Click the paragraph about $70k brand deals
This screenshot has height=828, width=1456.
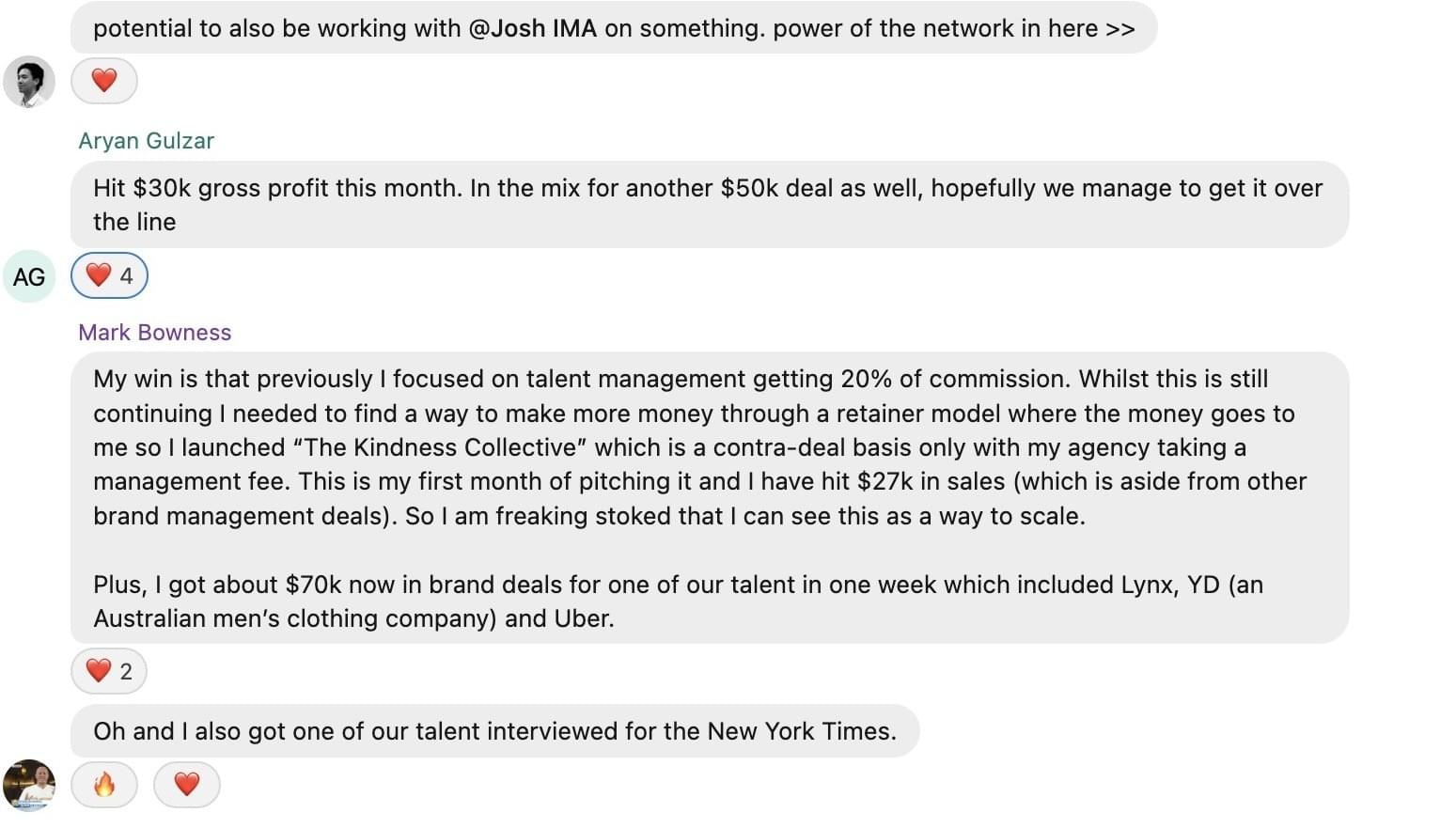point(677,601)
